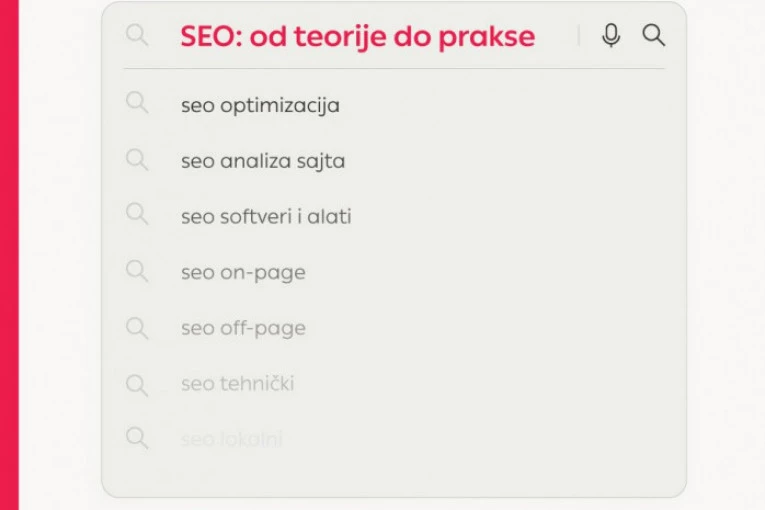Click the search icon beside seo tehnički
The width and height of the screenshot is (765, 510).
click(137, 383)
